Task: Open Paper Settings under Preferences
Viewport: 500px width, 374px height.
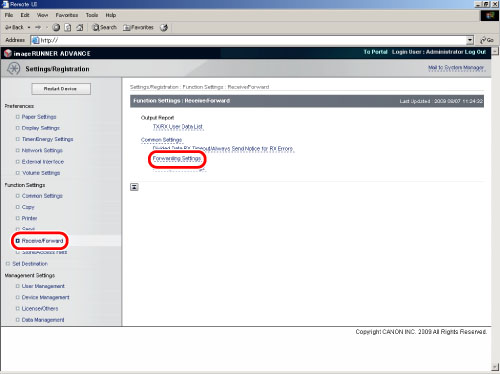Action: tap(39, 117)
